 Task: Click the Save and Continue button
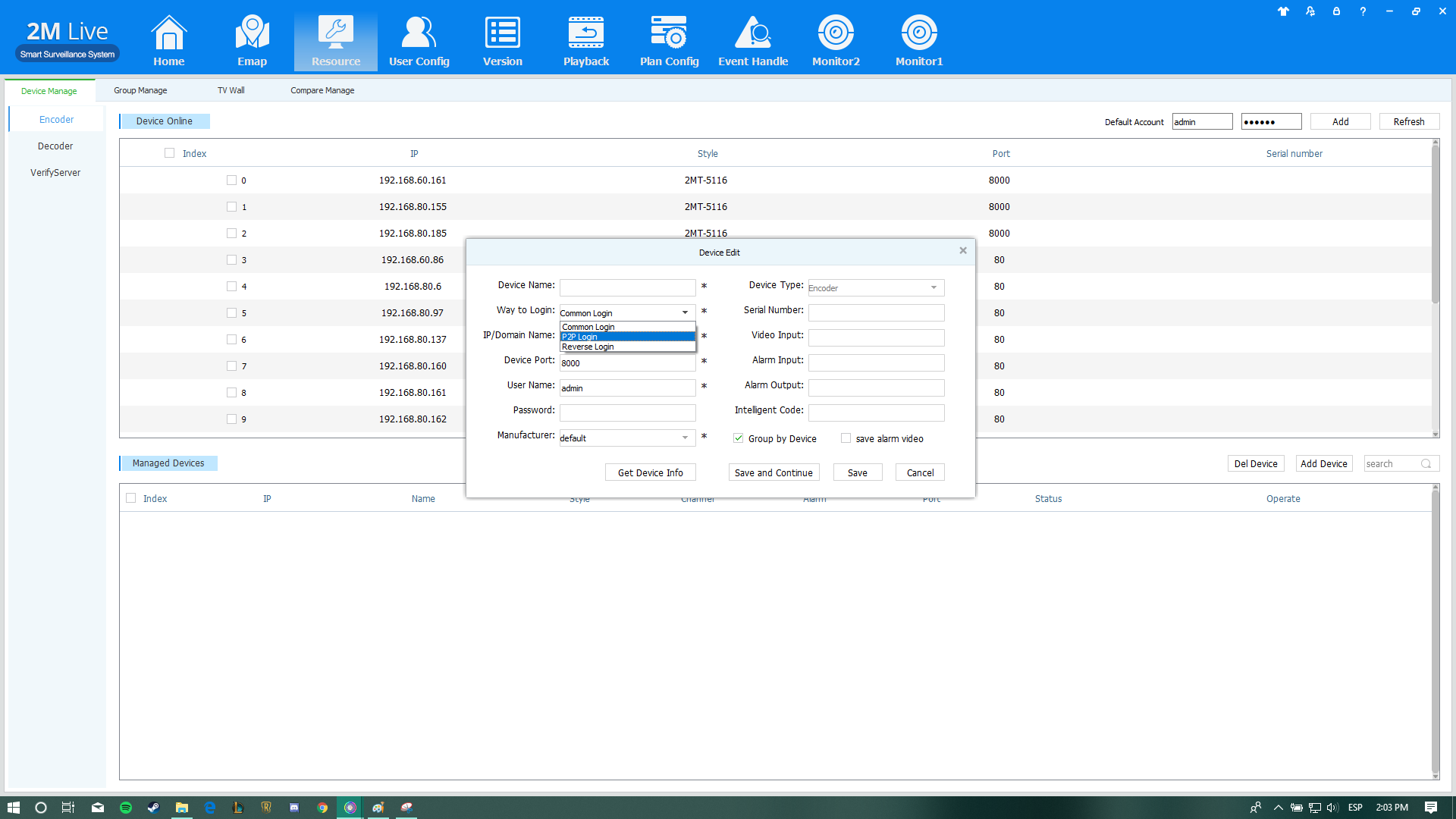[773, 472]
